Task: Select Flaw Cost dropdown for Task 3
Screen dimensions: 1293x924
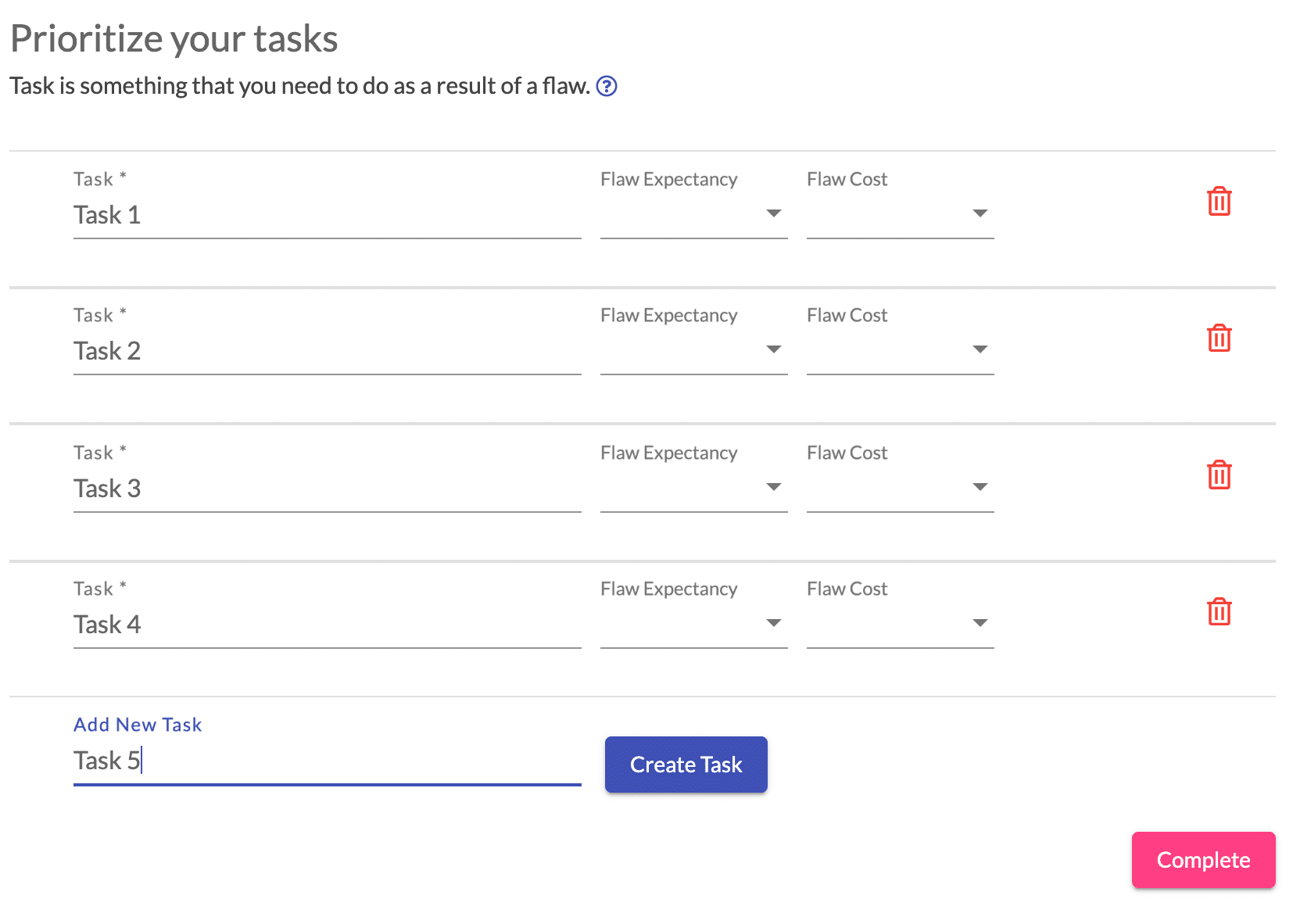Action: coord(900,488)
